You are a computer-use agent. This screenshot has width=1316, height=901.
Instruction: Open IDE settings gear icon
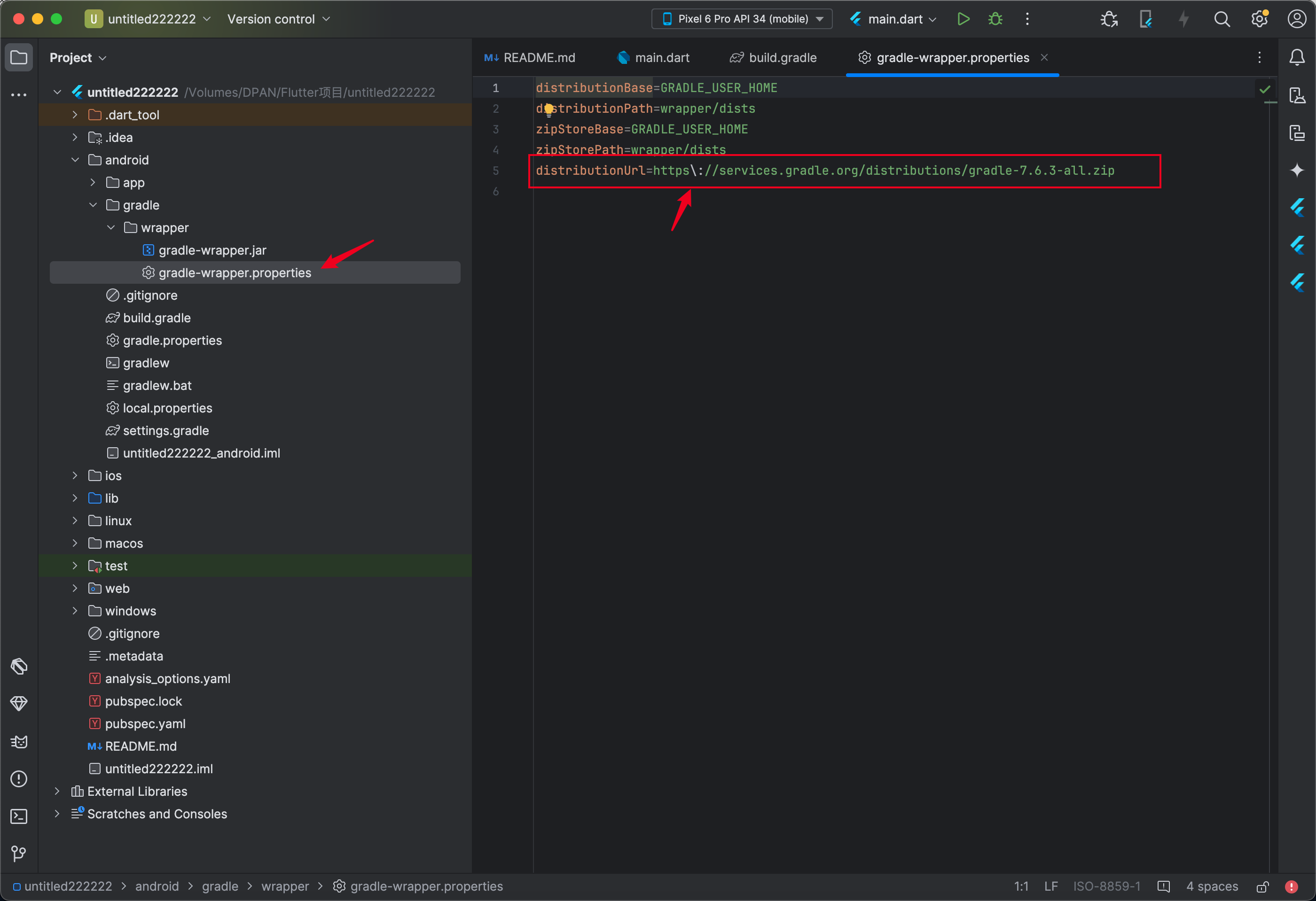tap(1259, 19)
